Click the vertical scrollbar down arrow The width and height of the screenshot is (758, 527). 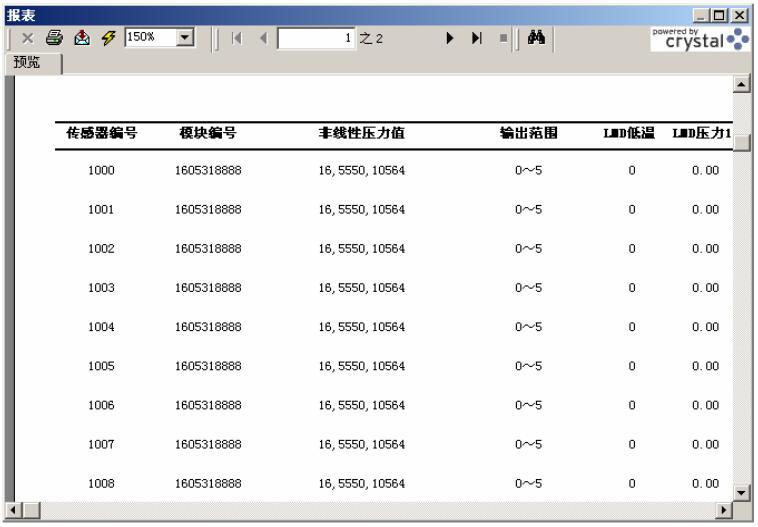pyautogui.click(x=741, y=492)
